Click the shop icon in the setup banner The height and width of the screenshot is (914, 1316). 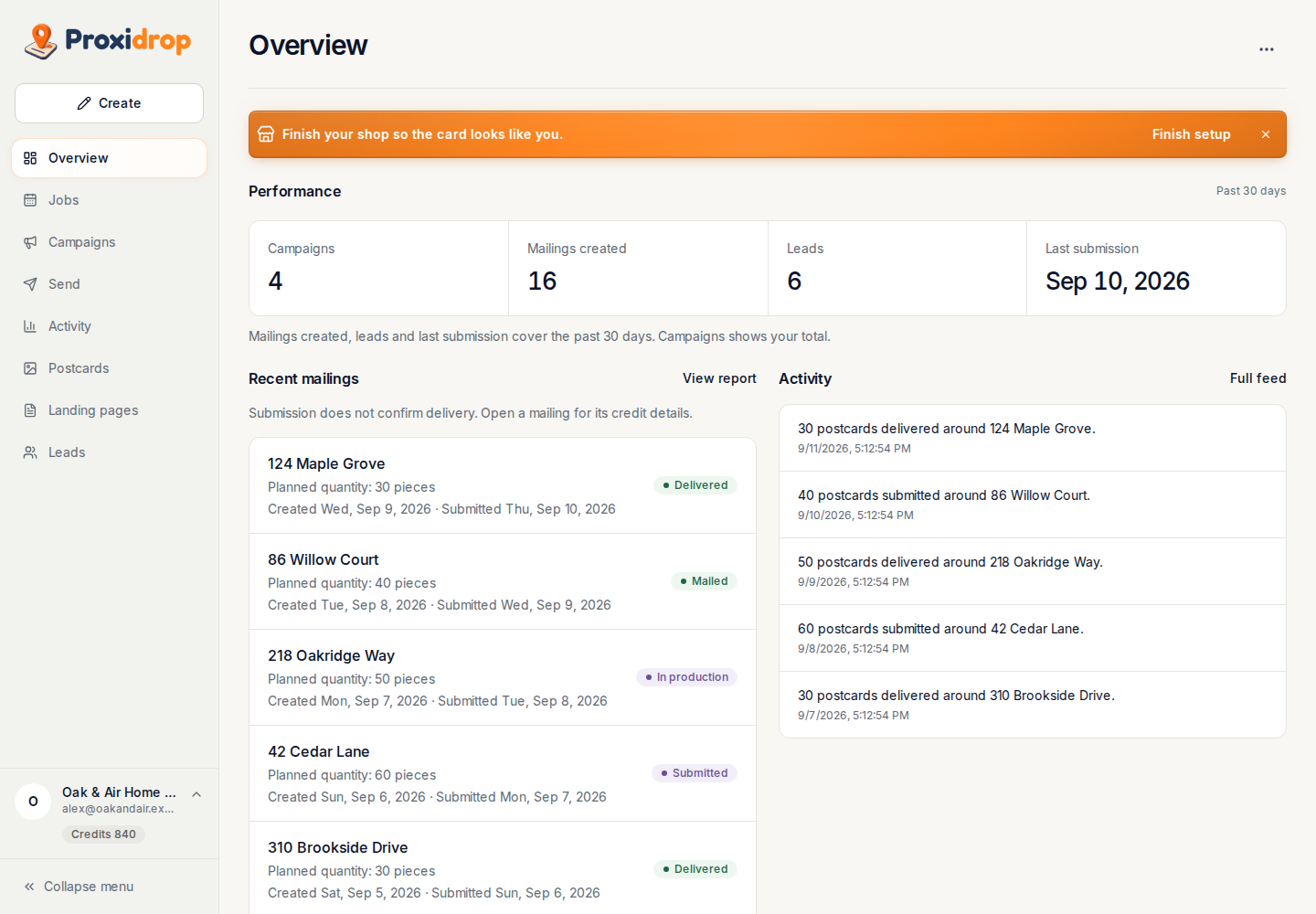point(266,134)
